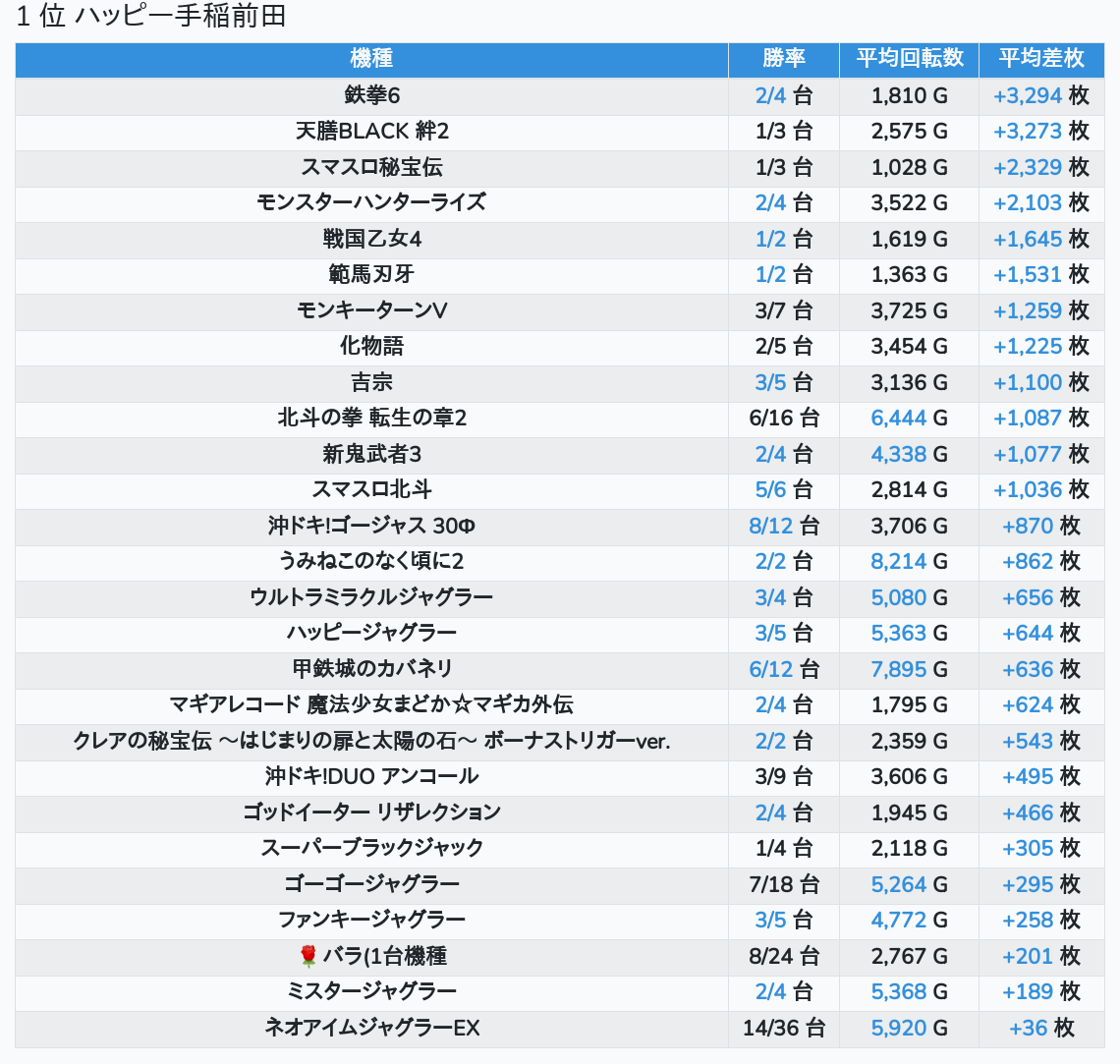Select the モンスターハンターライズ row name
1120x1064 pixels.
tap(371, 202)
